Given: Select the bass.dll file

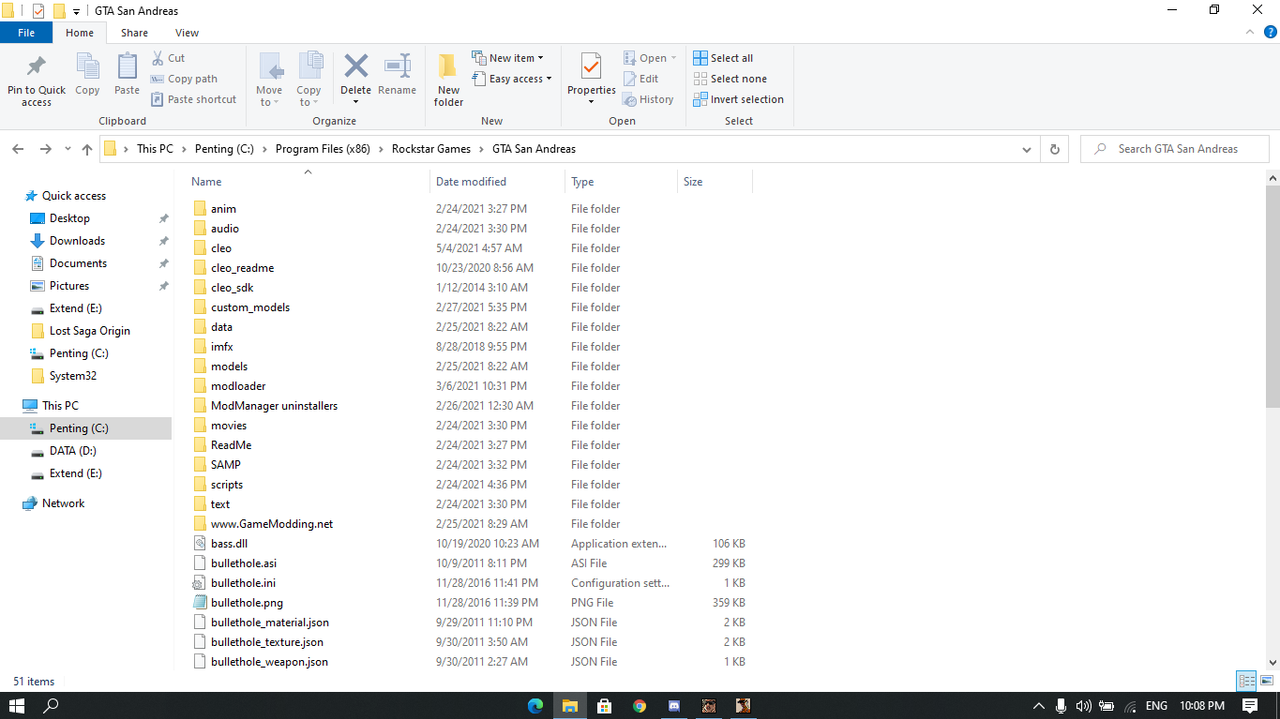Looking at the screenshot, I should [229, 544].
